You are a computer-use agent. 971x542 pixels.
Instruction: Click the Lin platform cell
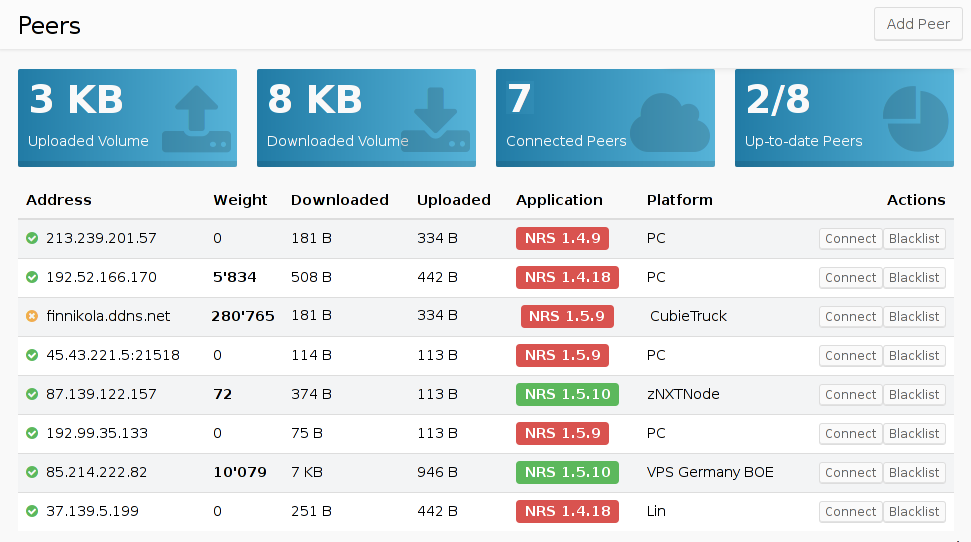[656, 511]
